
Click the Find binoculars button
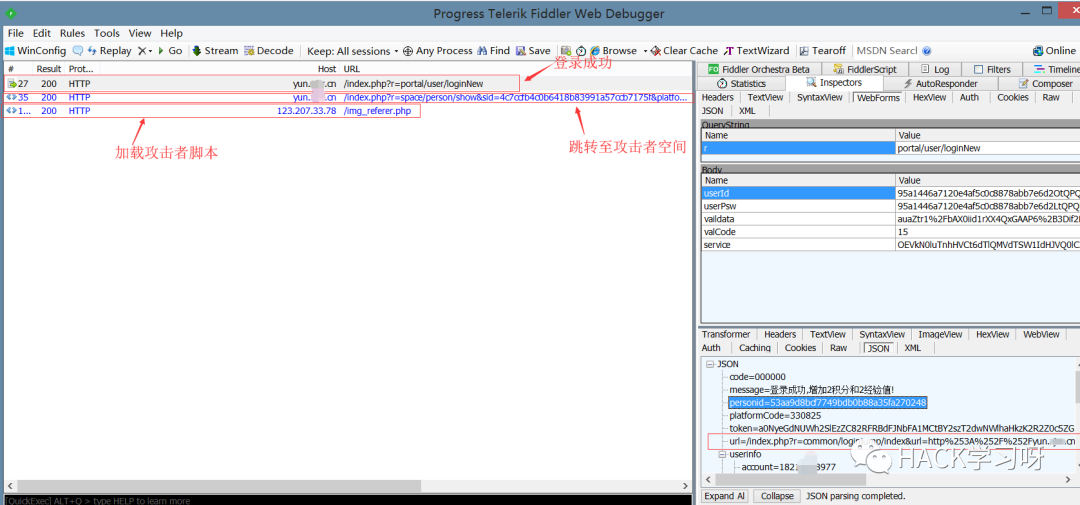[x=494, y=51]
